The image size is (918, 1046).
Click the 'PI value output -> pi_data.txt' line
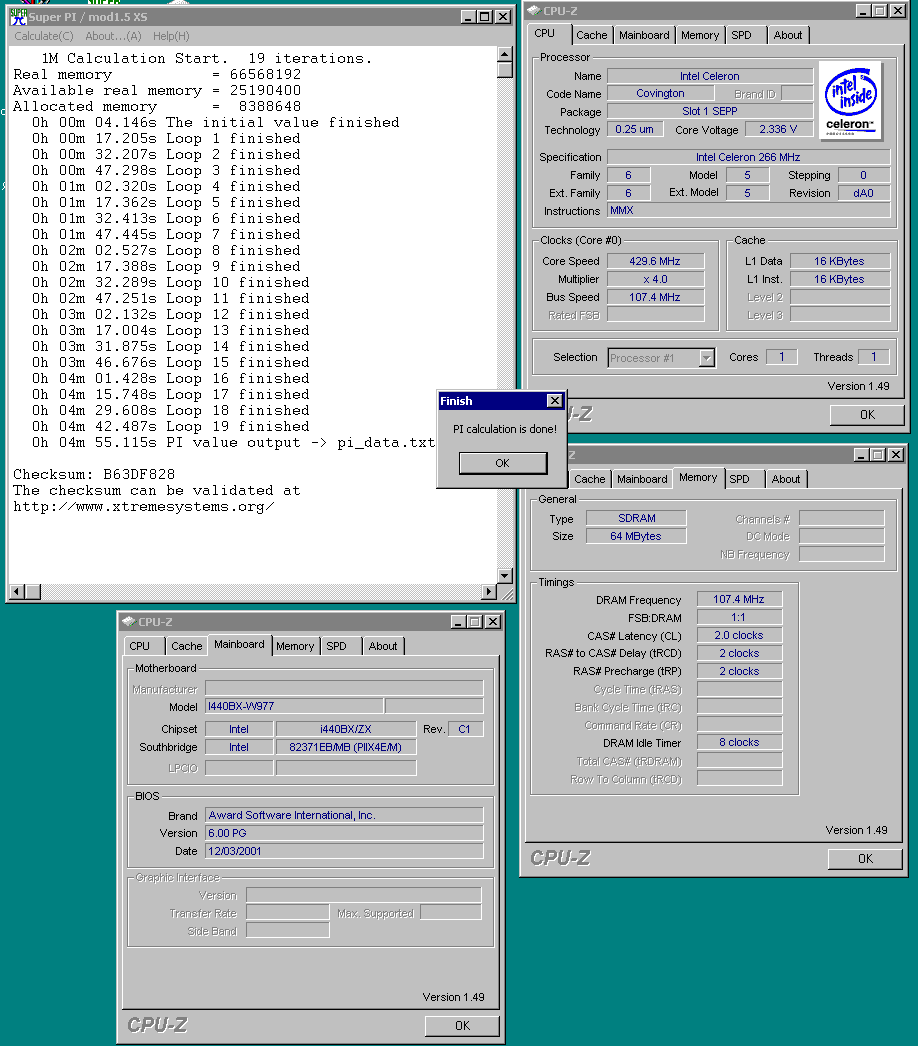[234, 442]
